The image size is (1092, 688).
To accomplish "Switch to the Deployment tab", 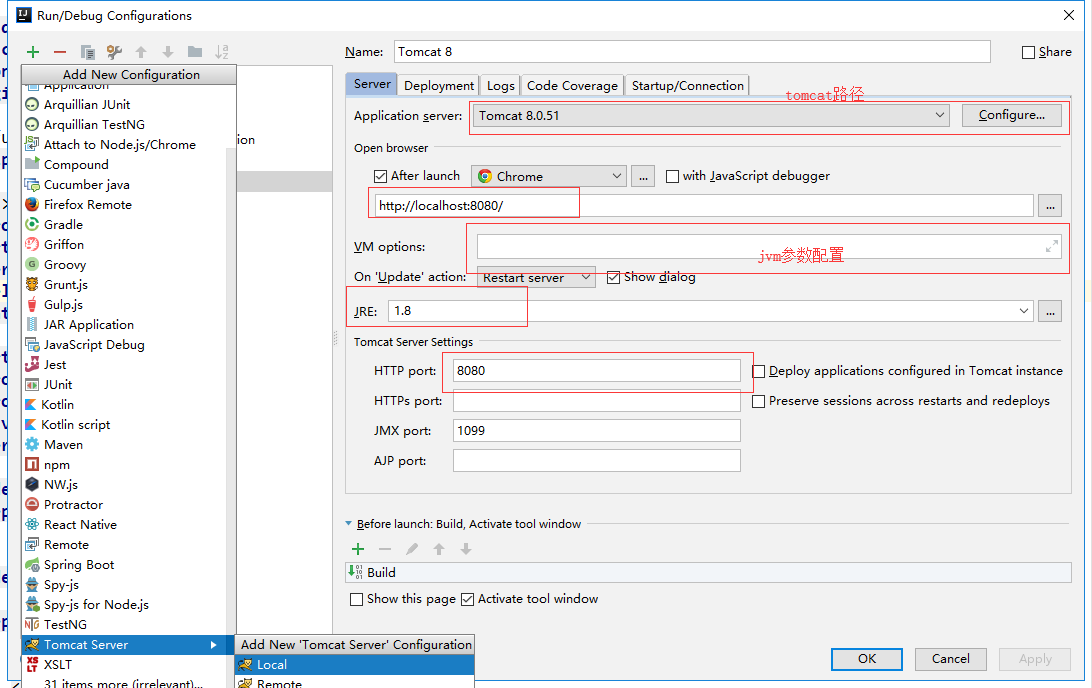I will coord(438,85).
